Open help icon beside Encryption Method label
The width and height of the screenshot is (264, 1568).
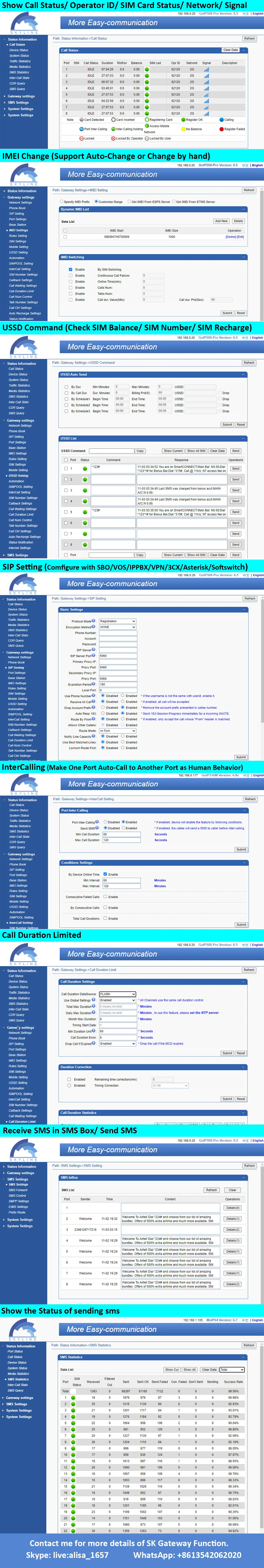[94, 627]
